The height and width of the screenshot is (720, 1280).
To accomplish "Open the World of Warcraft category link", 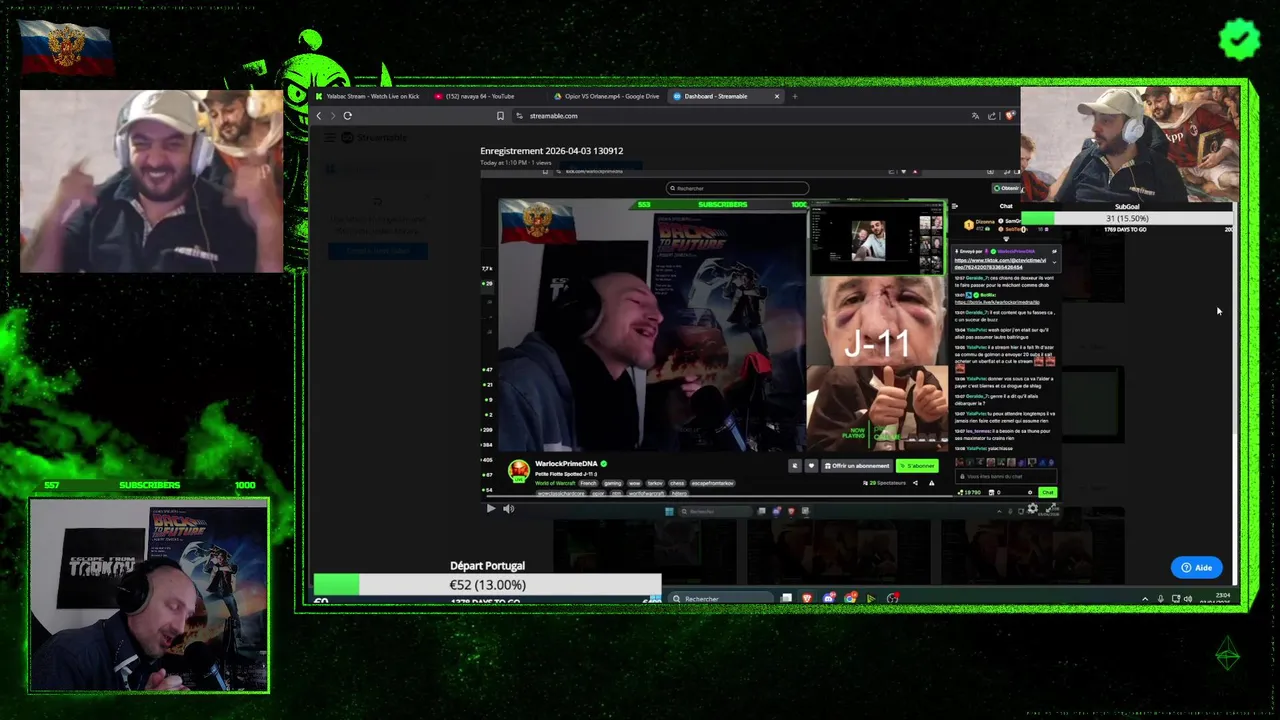I will pos(555,483).
